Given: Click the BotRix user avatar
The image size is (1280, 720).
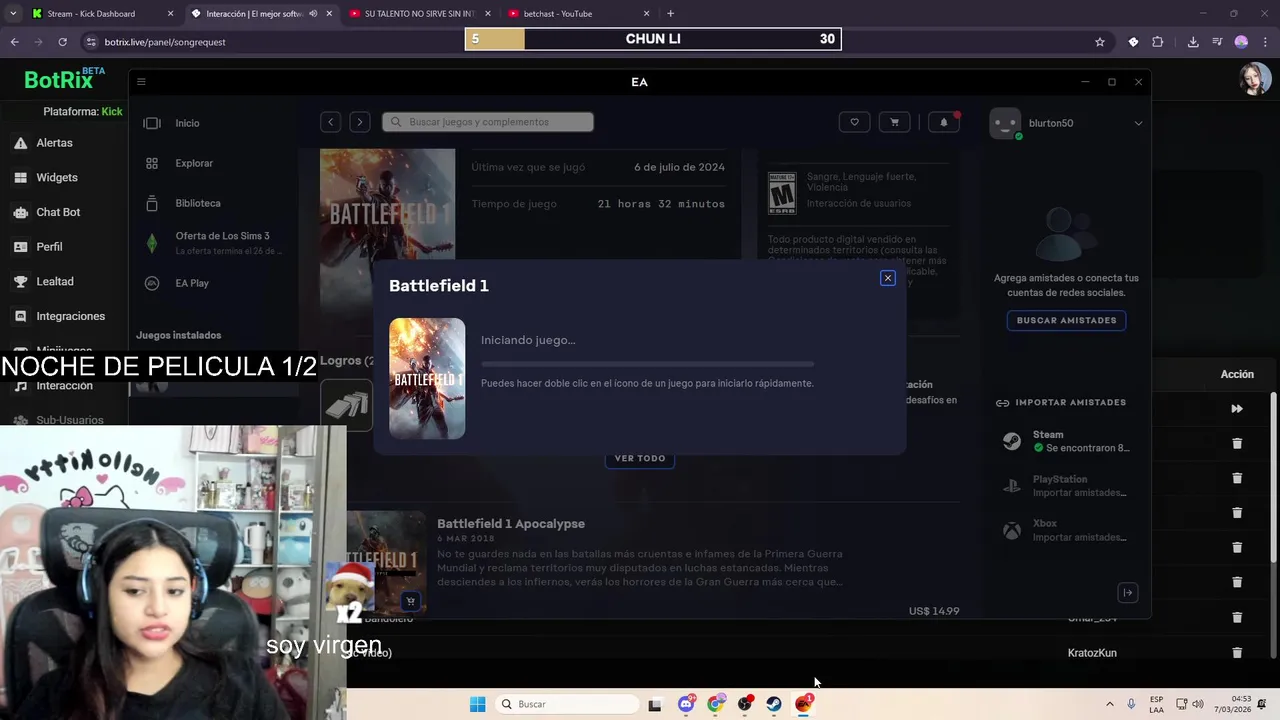Looking at the screenshot, I should pyautogui.click(x=1255, y=79).
